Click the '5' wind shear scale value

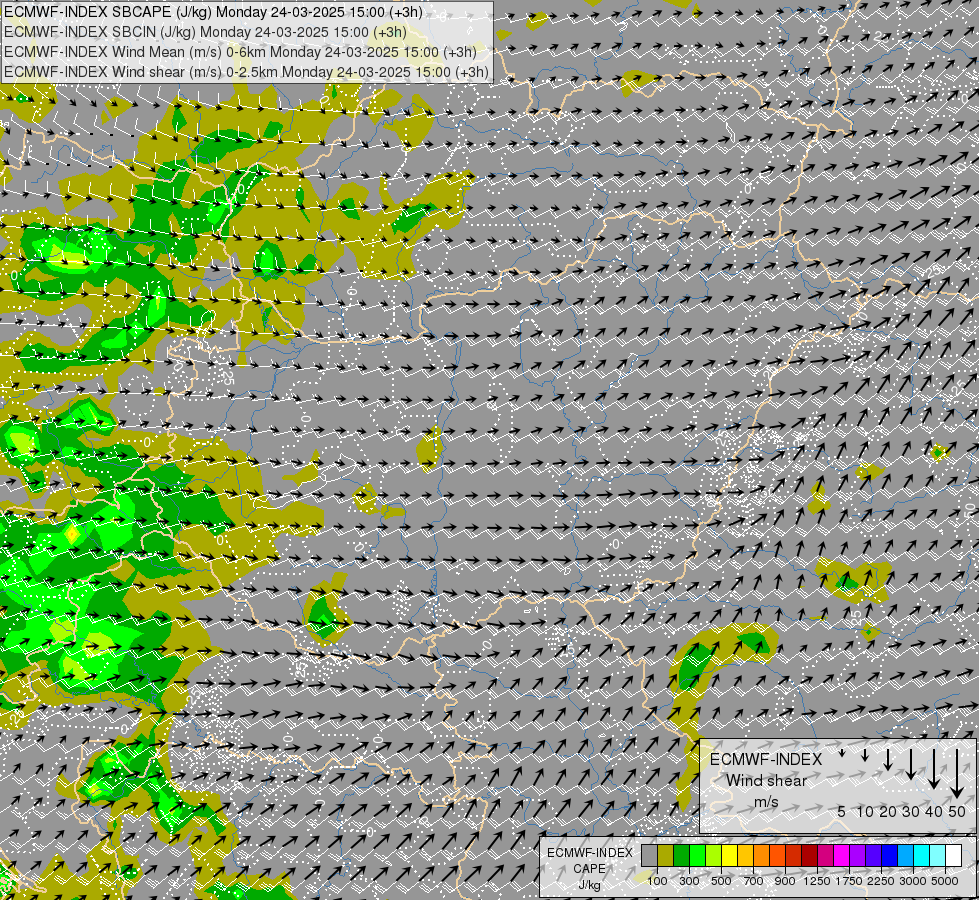(x=842, y=811)
